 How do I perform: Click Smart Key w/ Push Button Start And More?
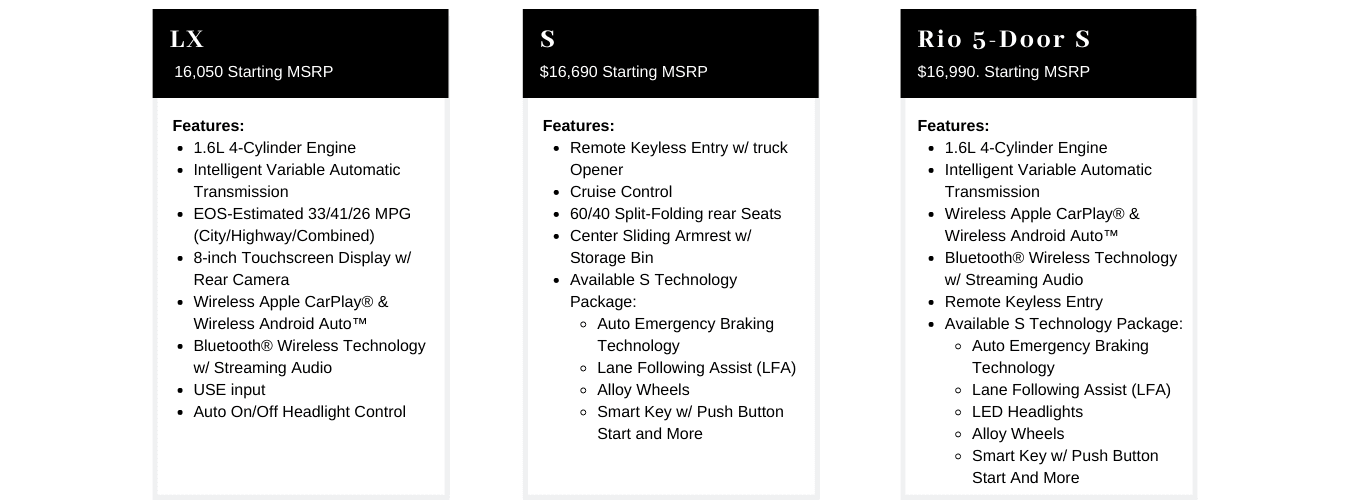tap(1065, 467)
